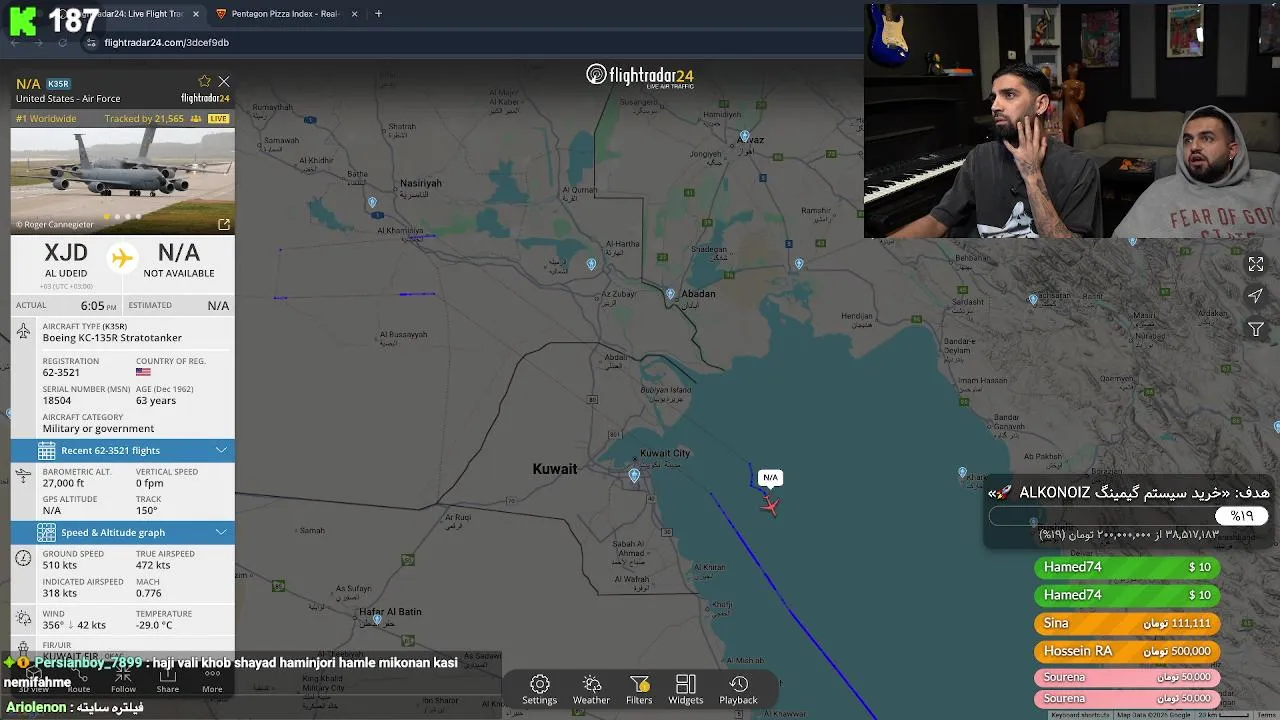
Task: Open the Widgets tool
Action: [686, 690]
